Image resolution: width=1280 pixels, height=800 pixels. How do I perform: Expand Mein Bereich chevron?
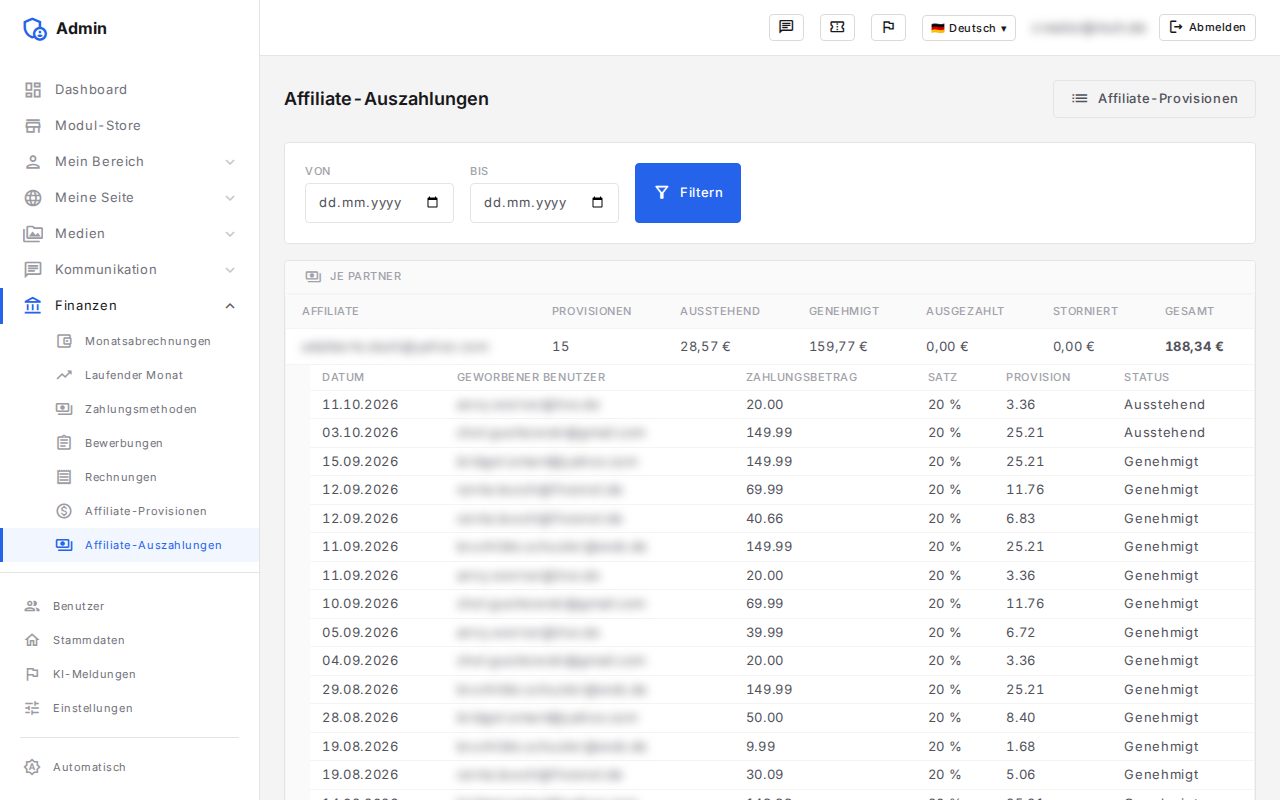click(x=230, y=161)
